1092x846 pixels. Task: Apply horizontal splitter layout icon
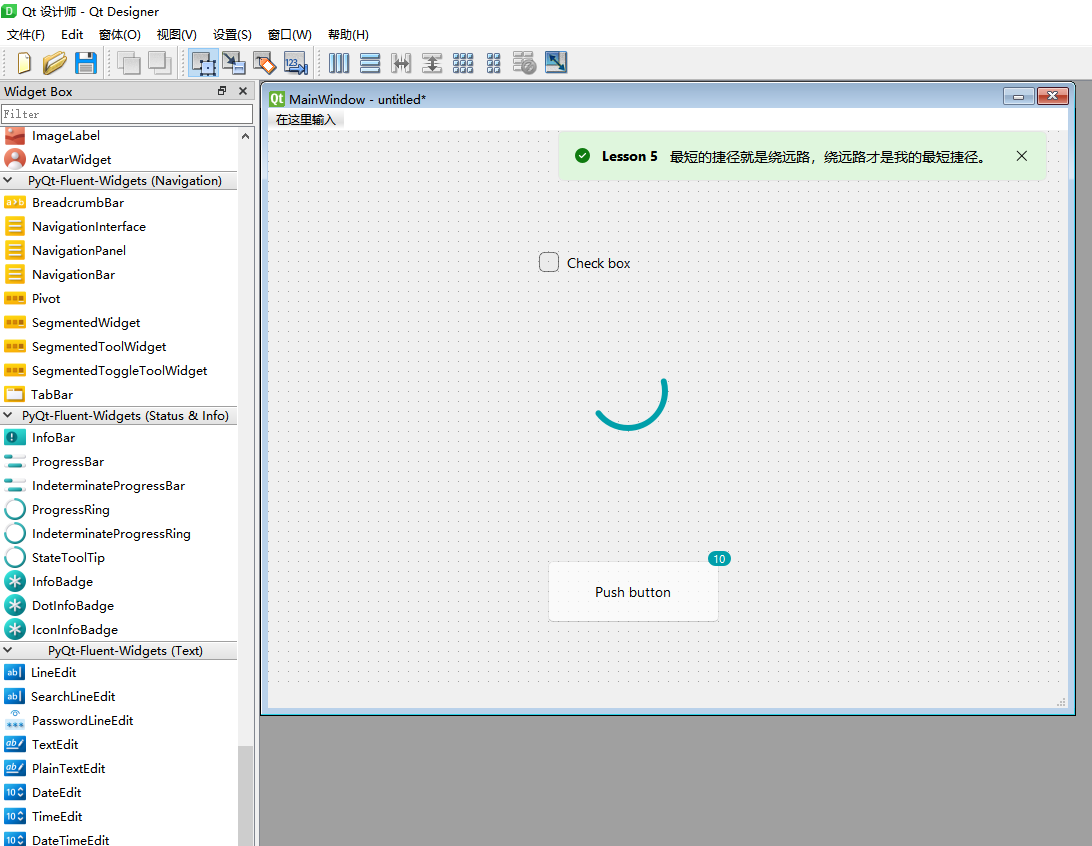(401, 63)
